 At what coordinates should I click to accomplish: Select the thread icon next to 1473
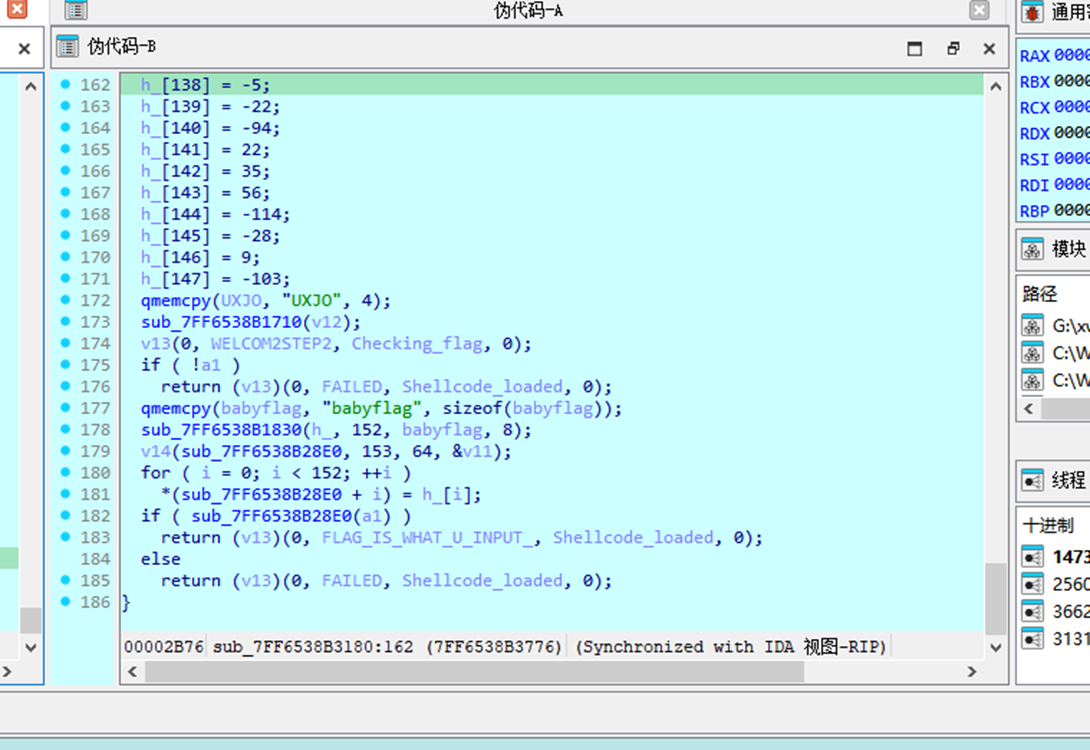tap(1032, 557)
